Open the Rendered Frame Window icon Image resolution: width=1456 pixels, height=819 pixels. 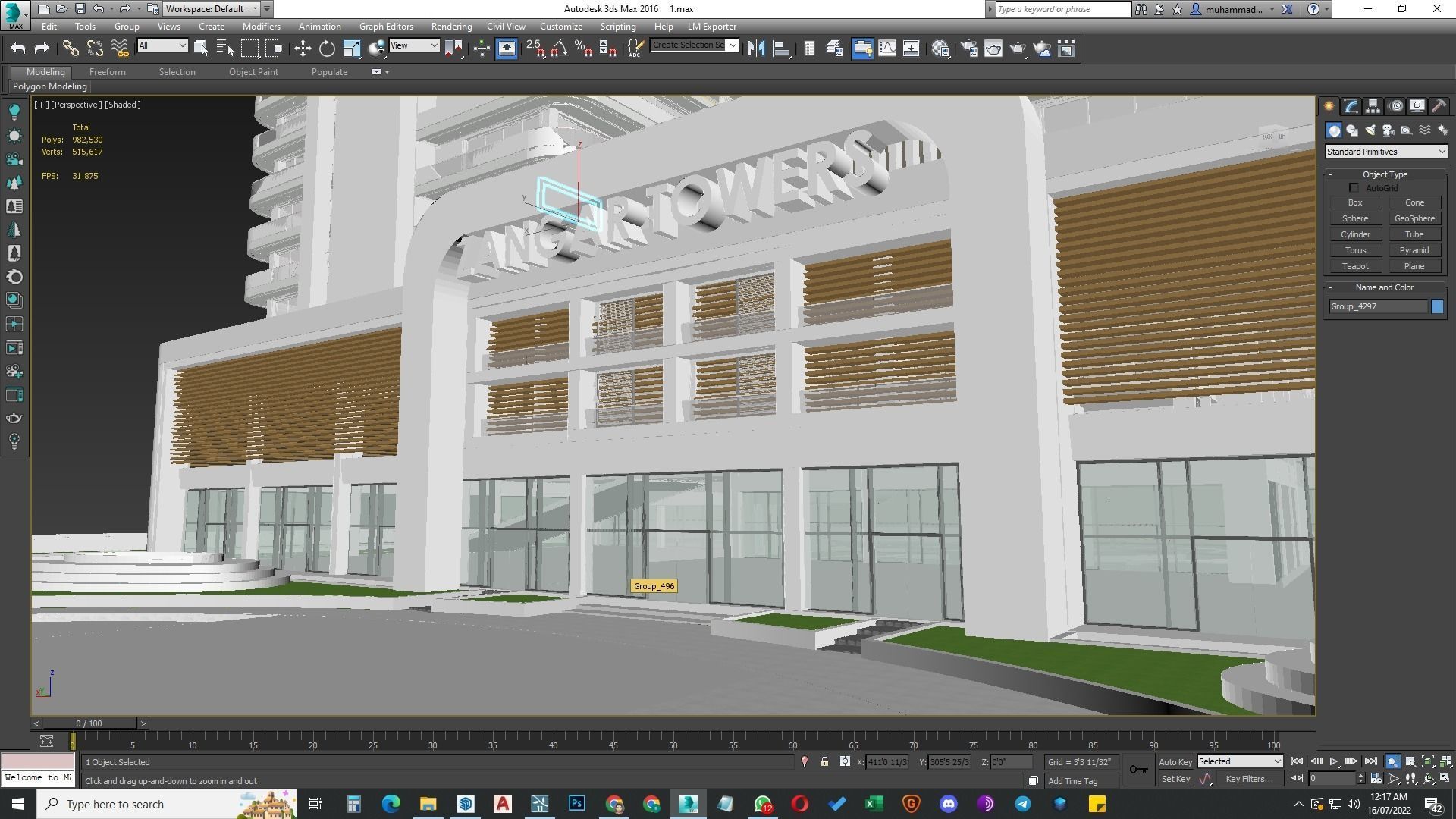point(993,49)
